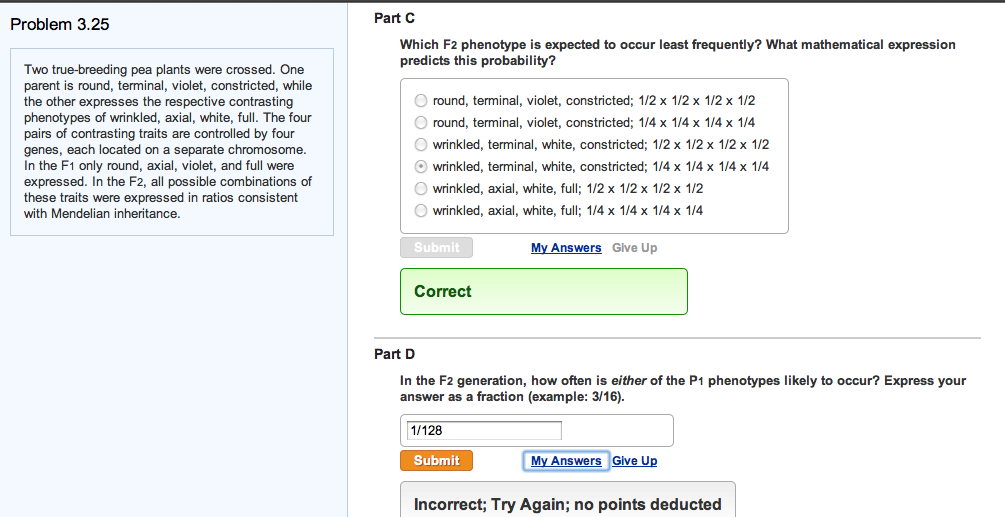Viewport: 1005px width, 517px height.
Task: Click the Part D question about P1 phenotypes
Action: point(683,389)
